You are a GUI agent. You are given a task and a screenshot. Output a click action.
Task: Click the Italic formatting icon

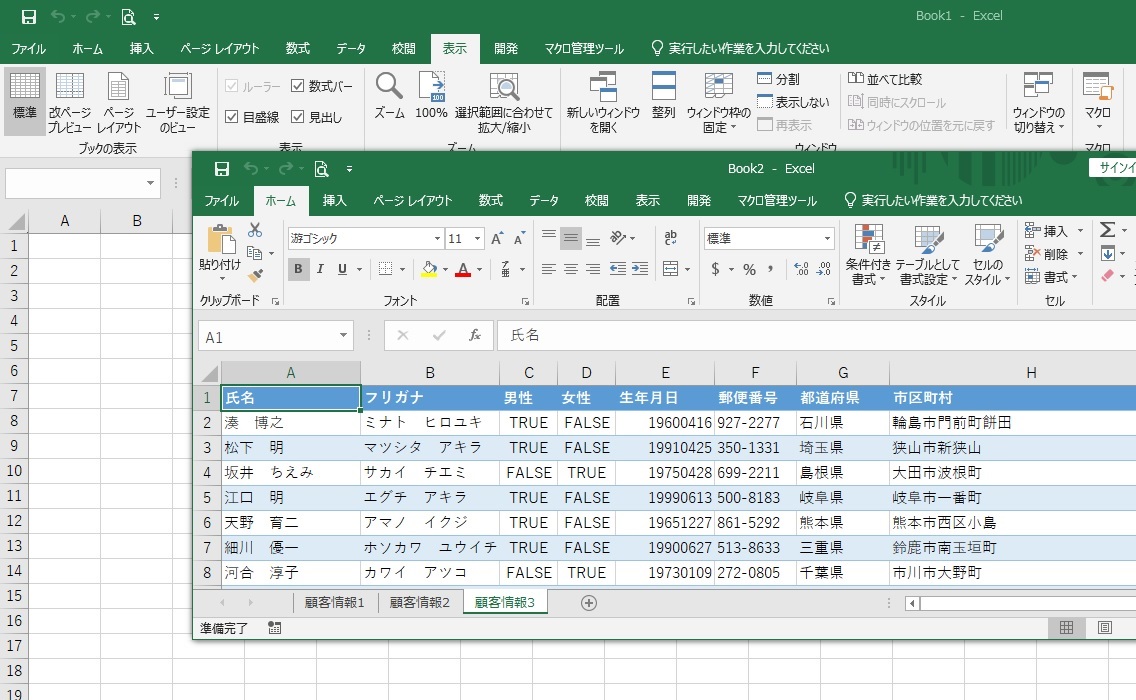tap(320, 269)
